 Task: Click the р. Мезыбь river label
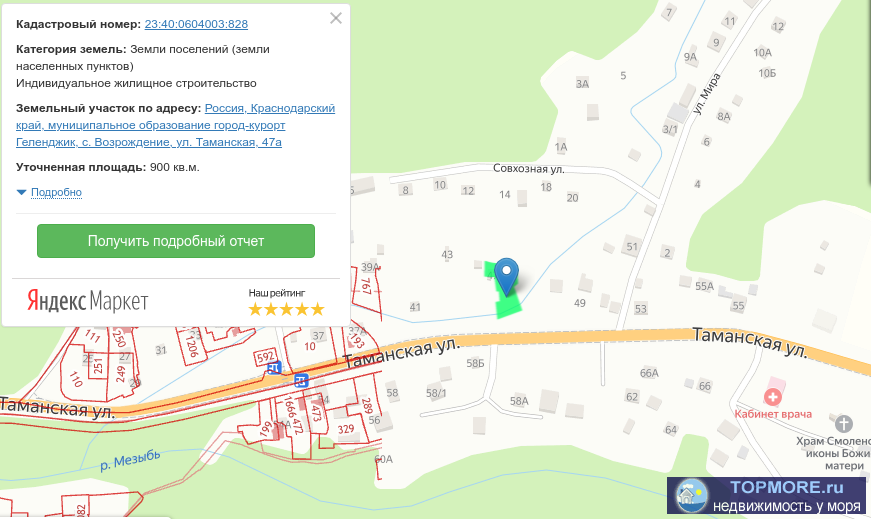130,459
